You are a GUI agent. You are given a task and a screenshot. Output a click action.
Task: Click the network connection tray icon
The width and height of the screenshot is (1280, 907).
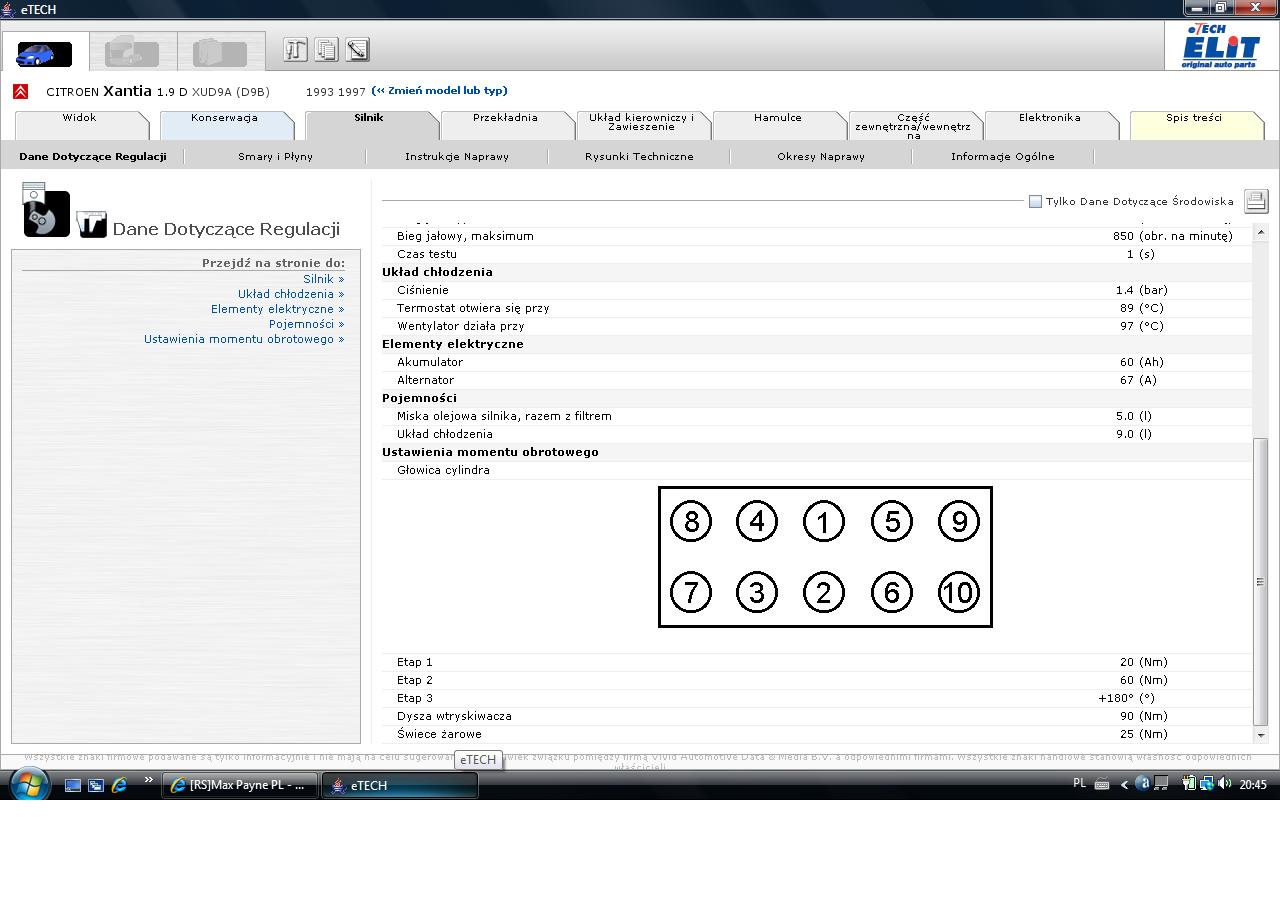[1207, 784]
